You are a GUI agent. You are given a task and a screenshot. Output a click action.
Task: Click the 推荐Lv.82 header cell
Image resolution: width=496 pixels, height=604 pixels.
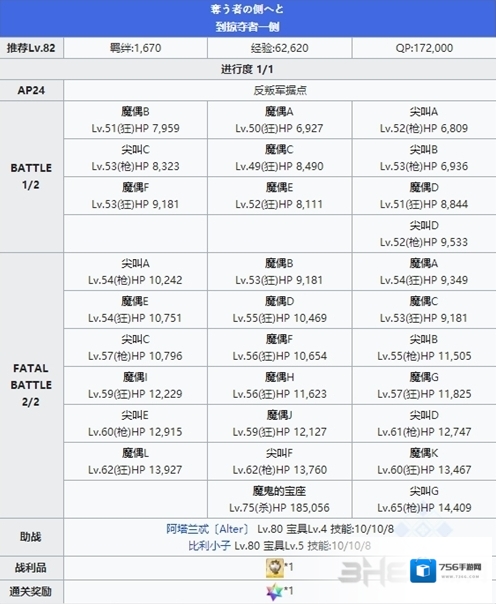point(31,48)
